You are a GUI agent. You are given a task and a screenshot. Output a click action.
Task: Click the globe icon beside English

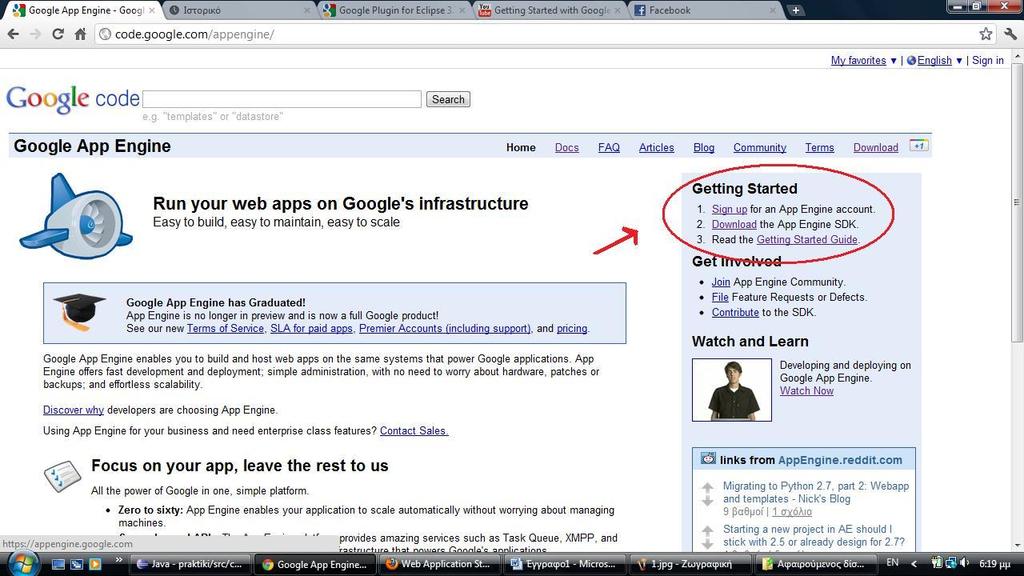tap(911, 61)
